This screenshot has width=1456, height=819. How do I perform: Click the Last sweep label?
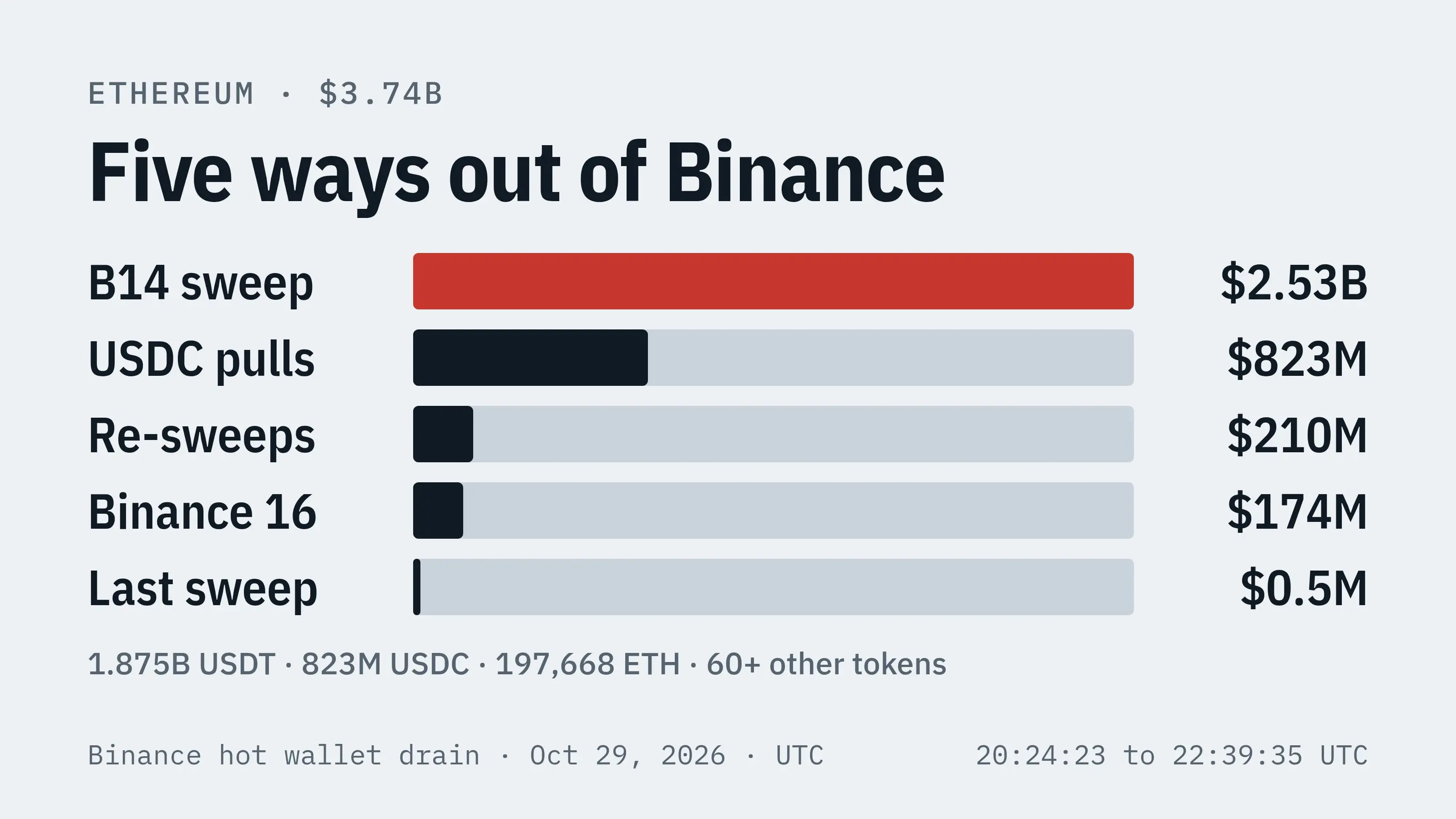pos(203,588)
